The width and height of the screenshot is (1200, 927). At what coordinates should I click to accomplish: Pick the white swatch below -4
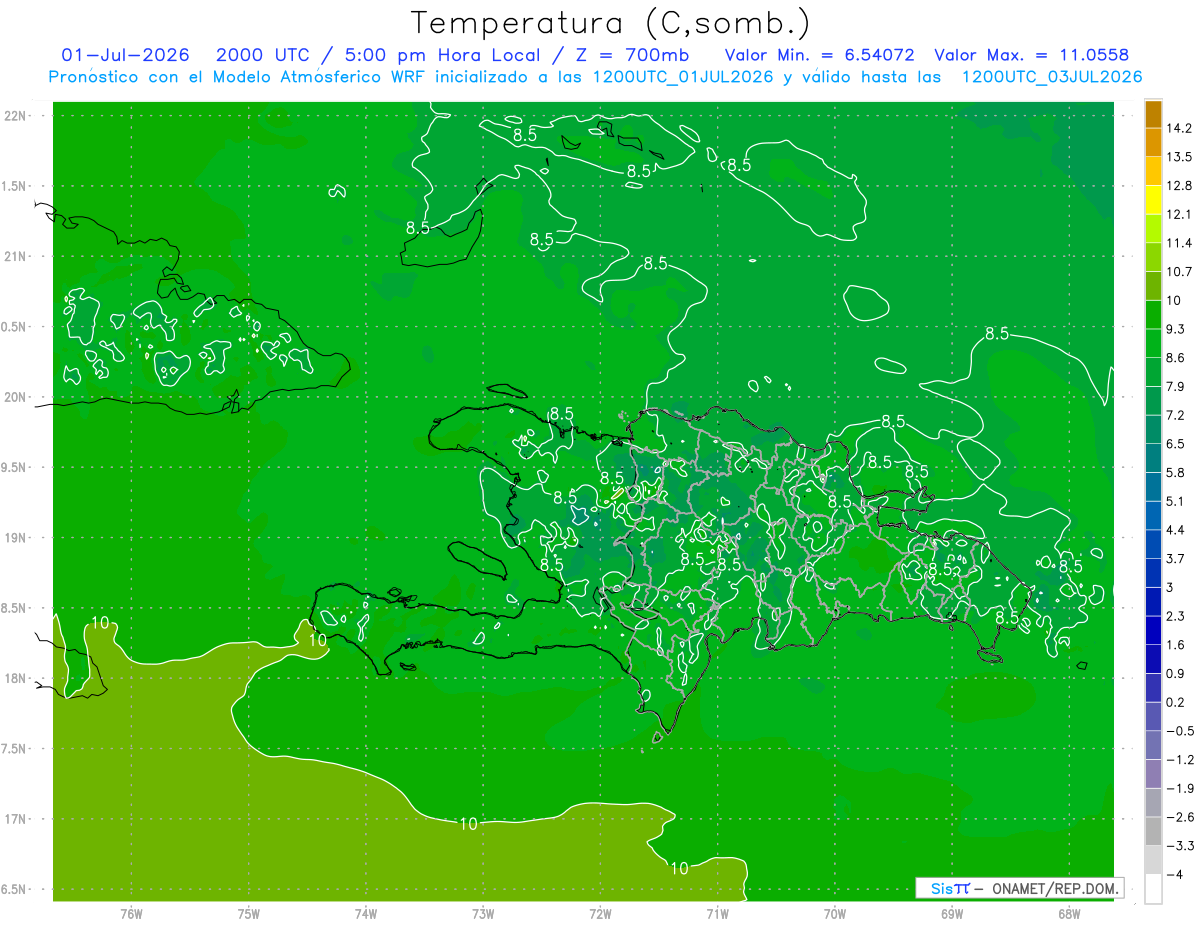1153,889
